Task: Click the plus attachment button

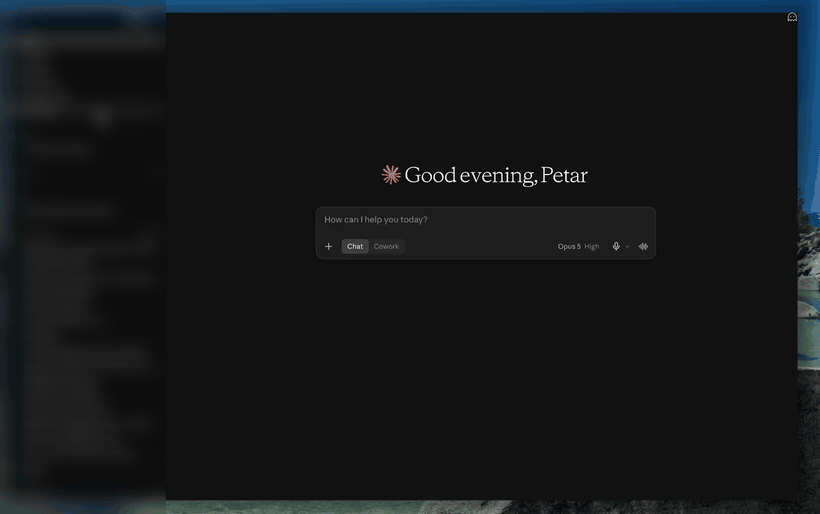Action: point(328,246)
